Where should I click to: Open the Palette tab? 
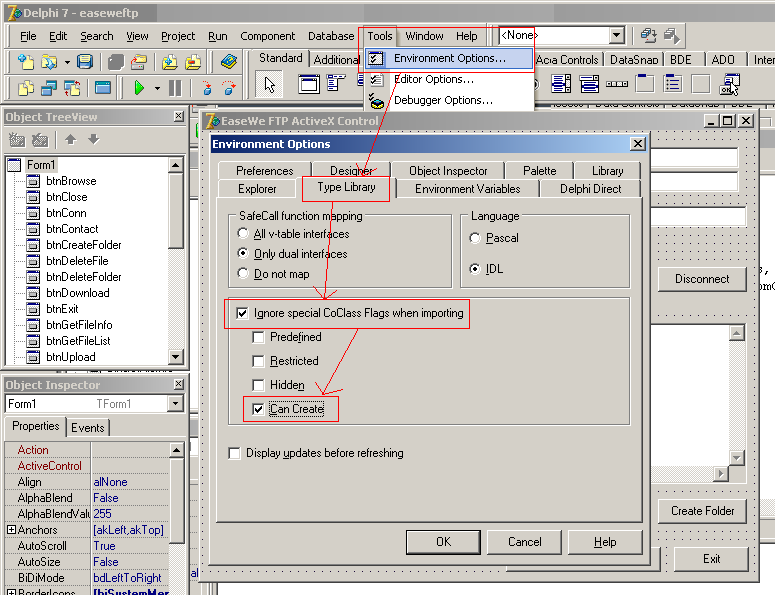(539, 171)
